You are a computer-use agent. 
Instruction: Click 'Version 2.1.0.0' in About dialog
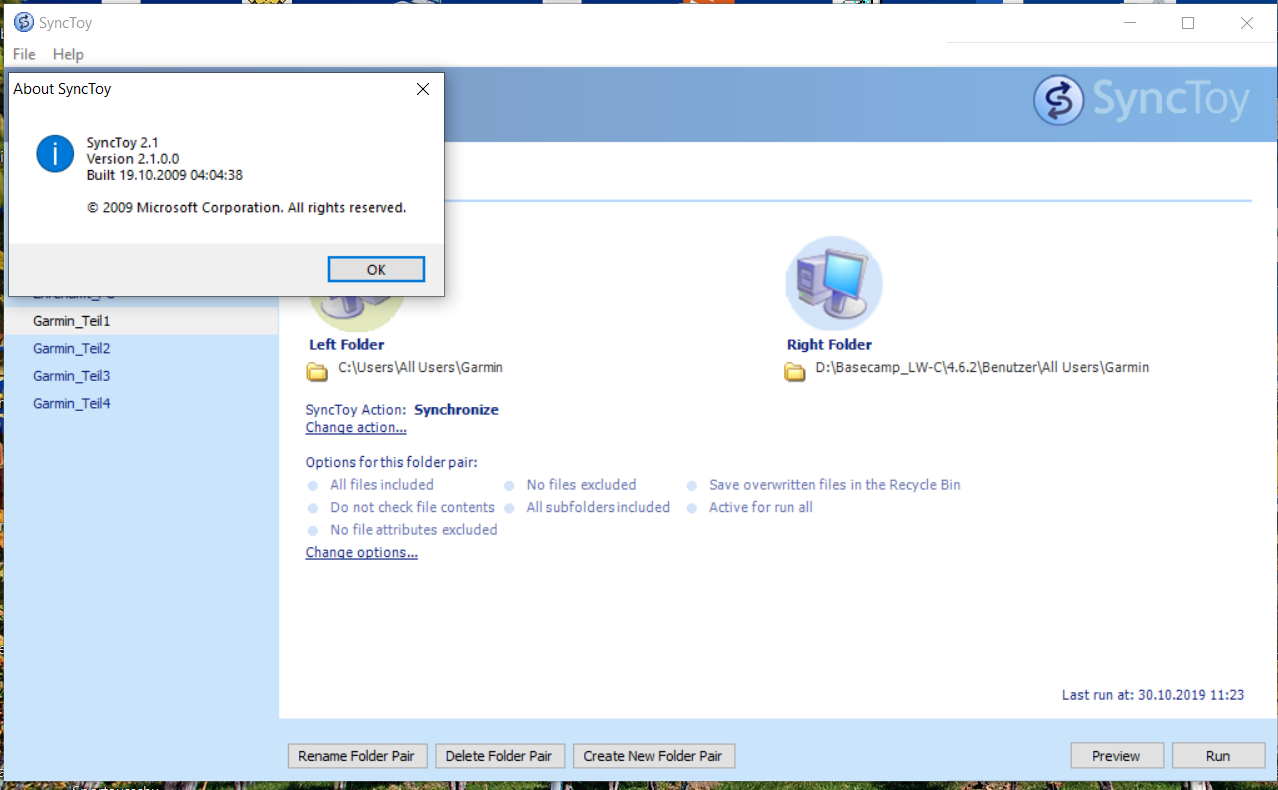[133, 159]
